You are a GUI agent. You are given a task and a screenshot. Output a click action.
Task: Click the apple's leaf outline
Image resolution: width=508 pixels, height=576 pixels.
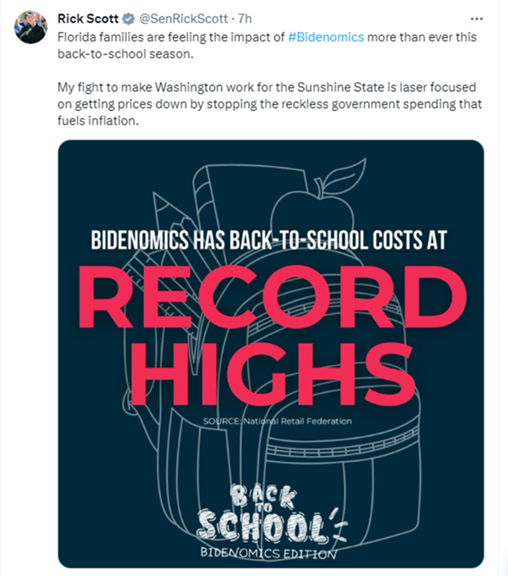tap(344, 174)
